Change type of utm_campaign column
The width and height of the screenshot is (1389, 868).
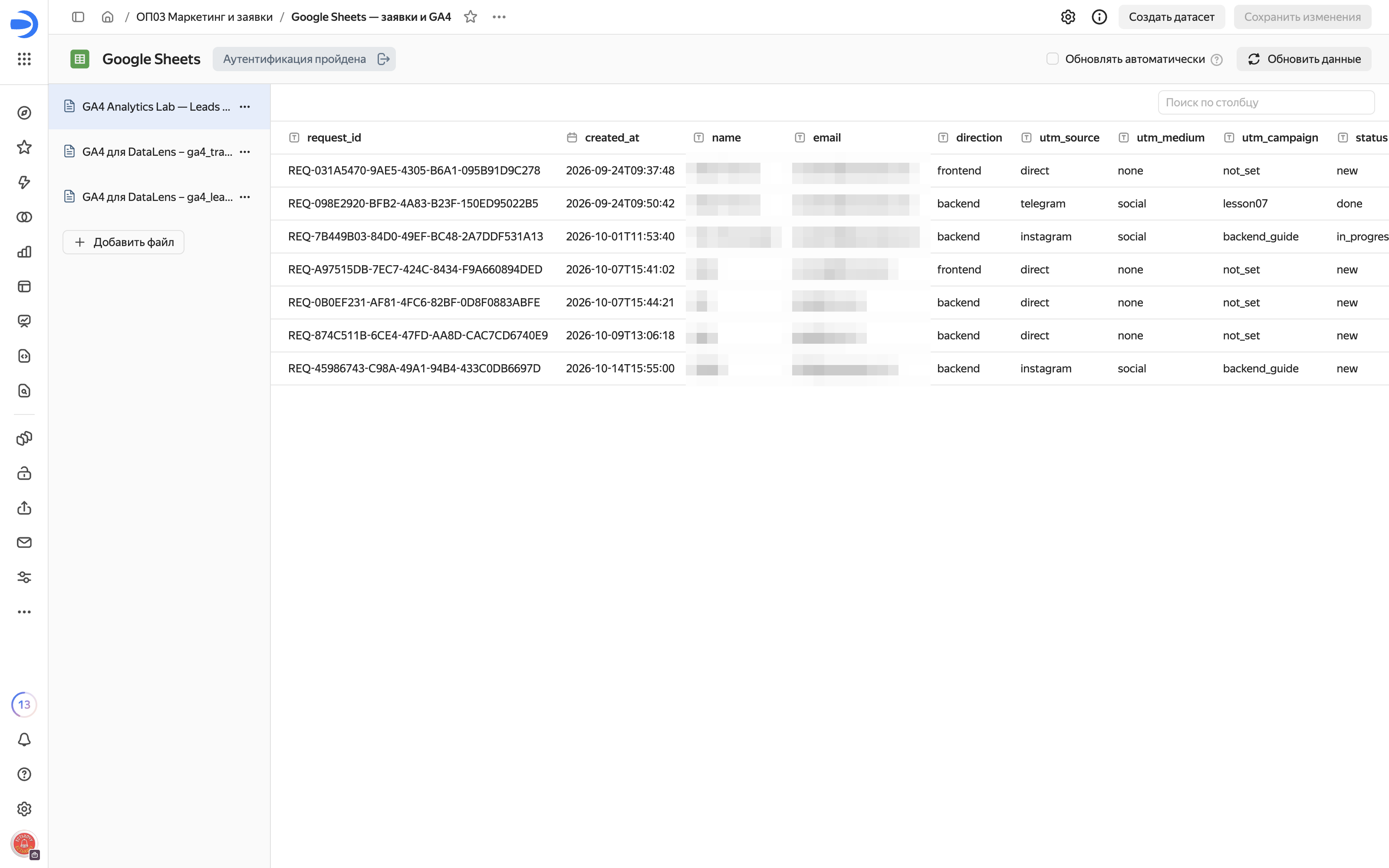pos(1229,137)
